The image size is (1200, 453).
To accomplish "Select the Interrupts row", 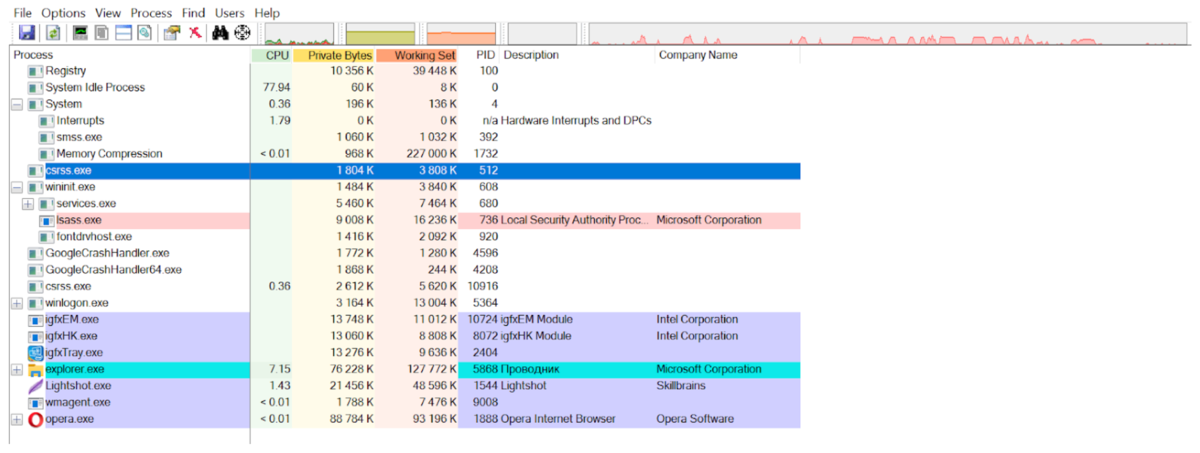I will click(405, 120).
